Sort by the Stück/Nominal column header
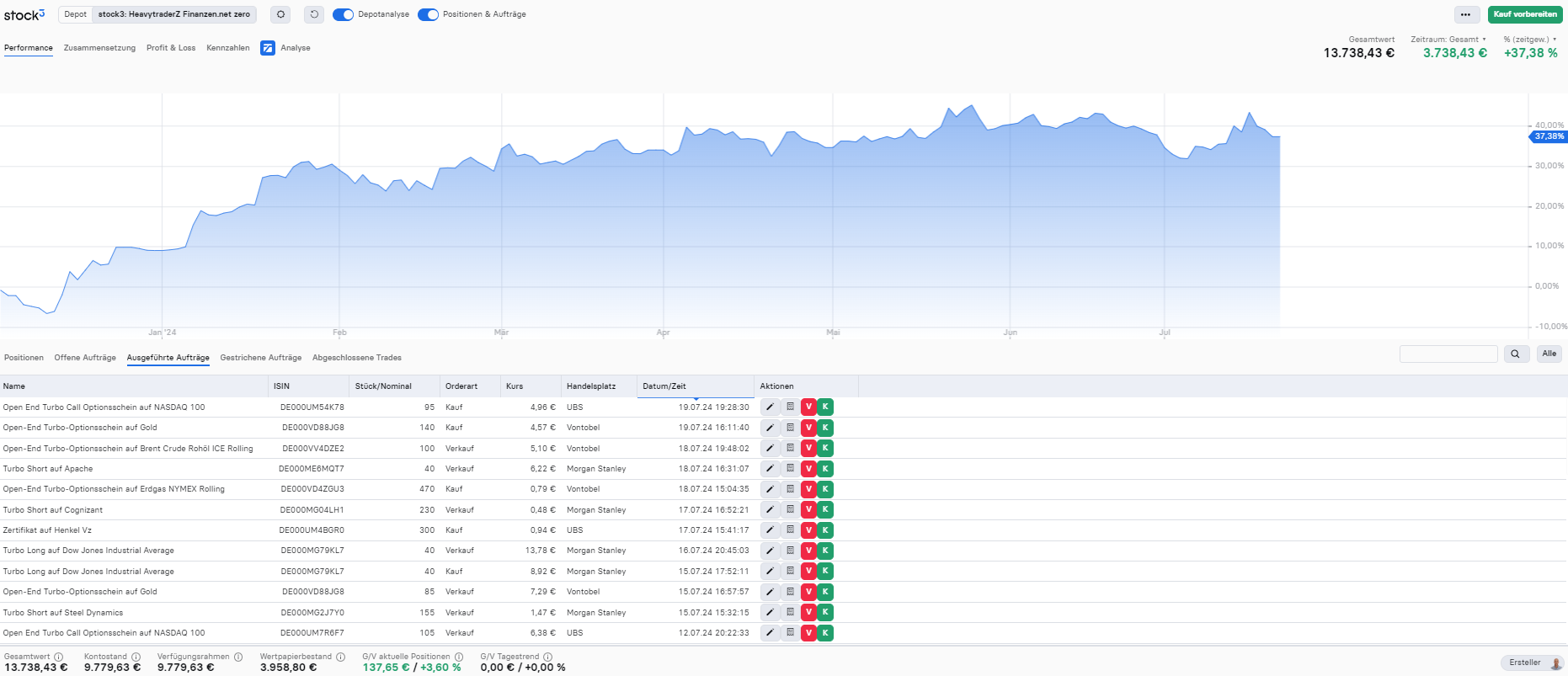Viewport: 1568px width, 676px height. tap(394, 386)
